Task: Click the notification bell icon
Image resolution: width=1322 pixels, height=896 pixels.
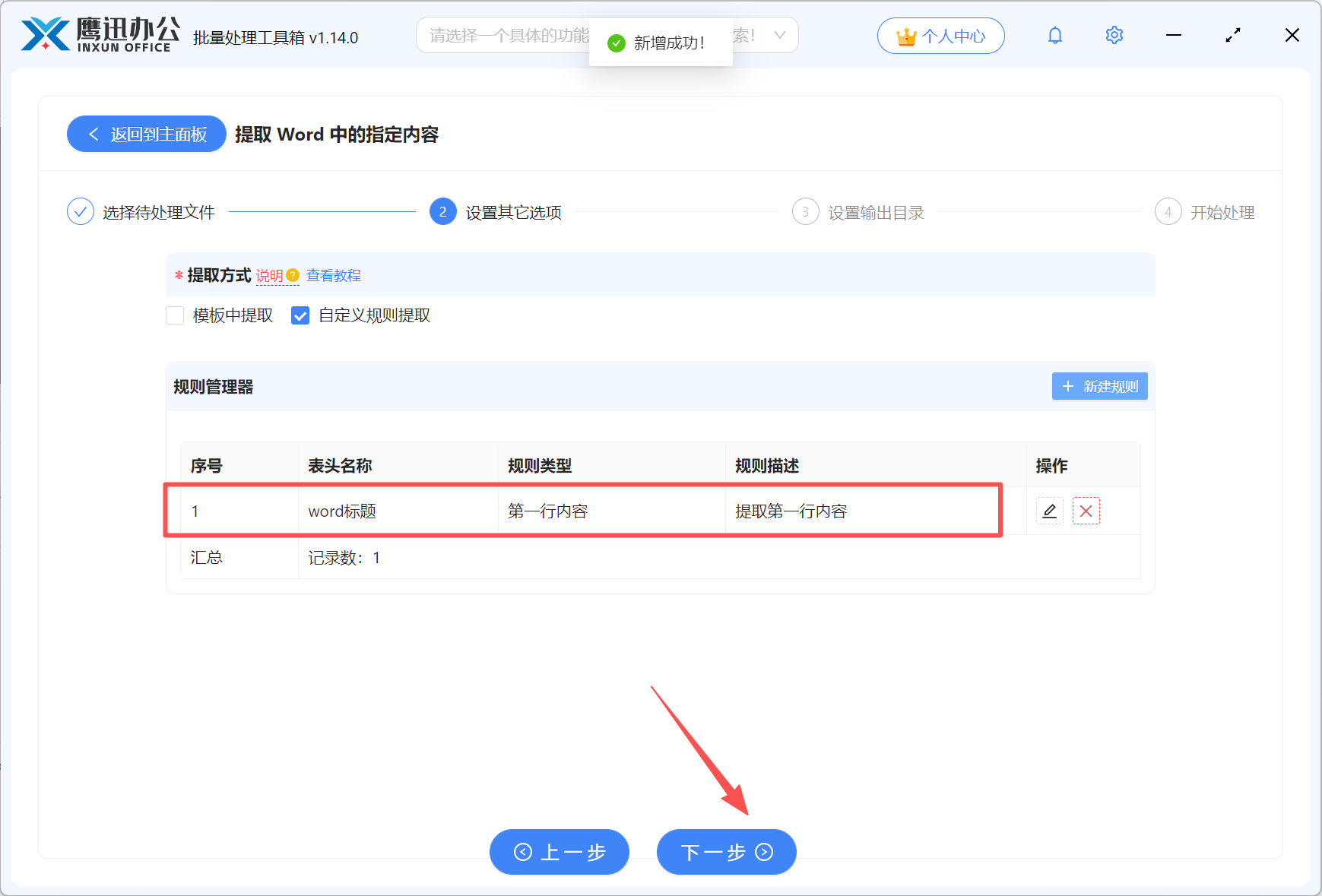Action: 1055,35
